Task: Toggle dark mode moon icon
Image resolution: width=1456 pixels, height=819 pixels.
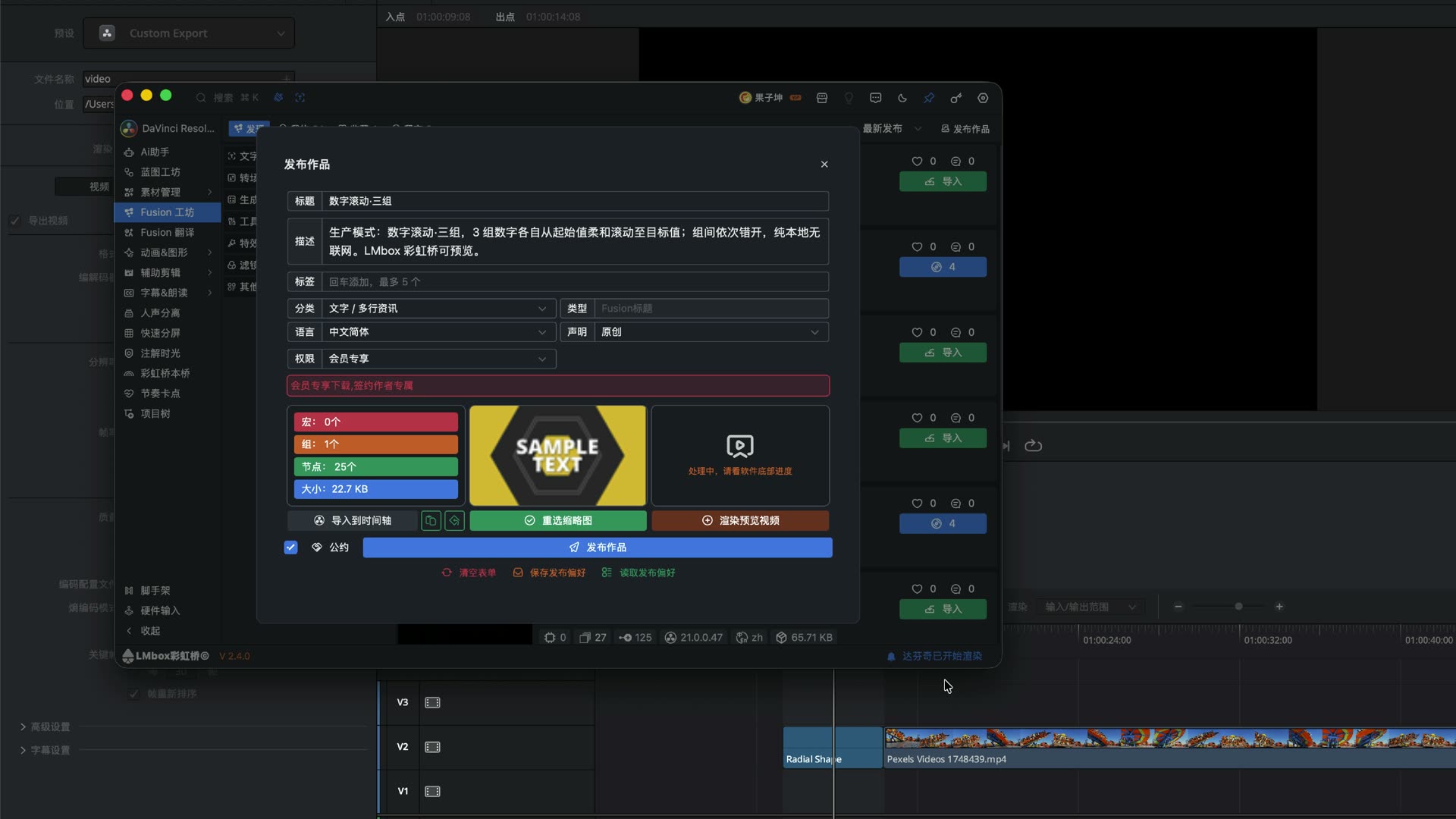Action: pos(902,98)
